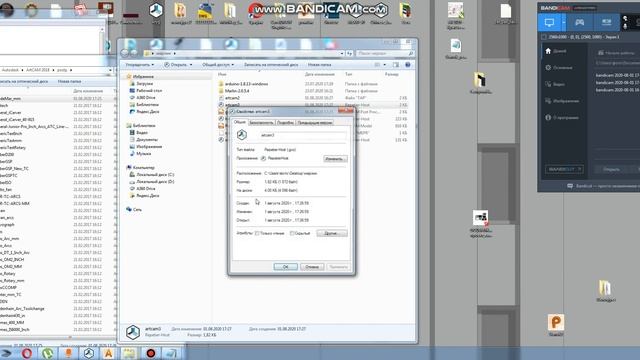
Task: Select Bandicam game recording mode gamepad icon
Action: [x=580, y=22]
